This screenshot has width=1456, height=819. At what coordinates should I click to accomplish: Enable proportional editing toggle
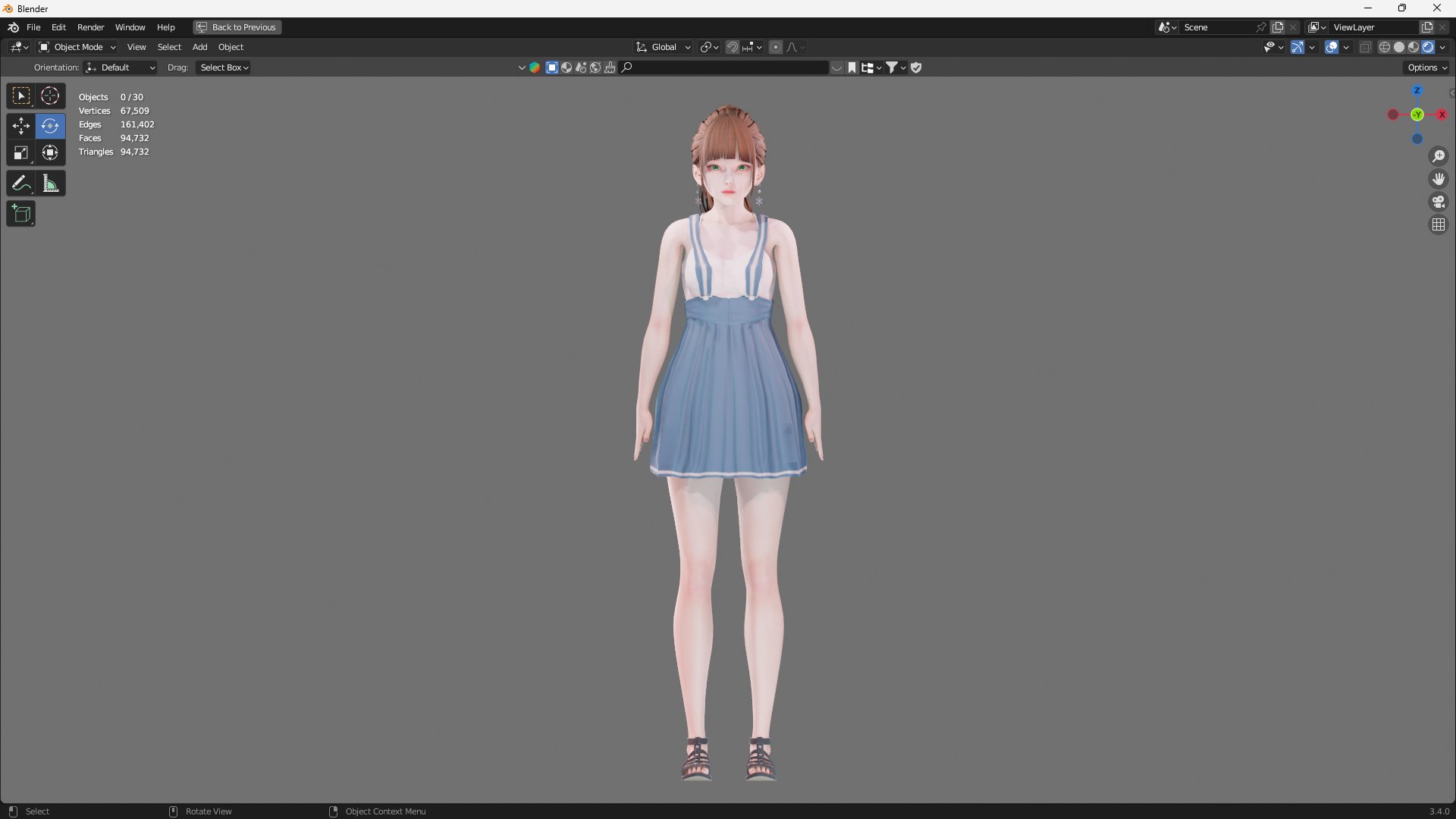coord(776,47)
